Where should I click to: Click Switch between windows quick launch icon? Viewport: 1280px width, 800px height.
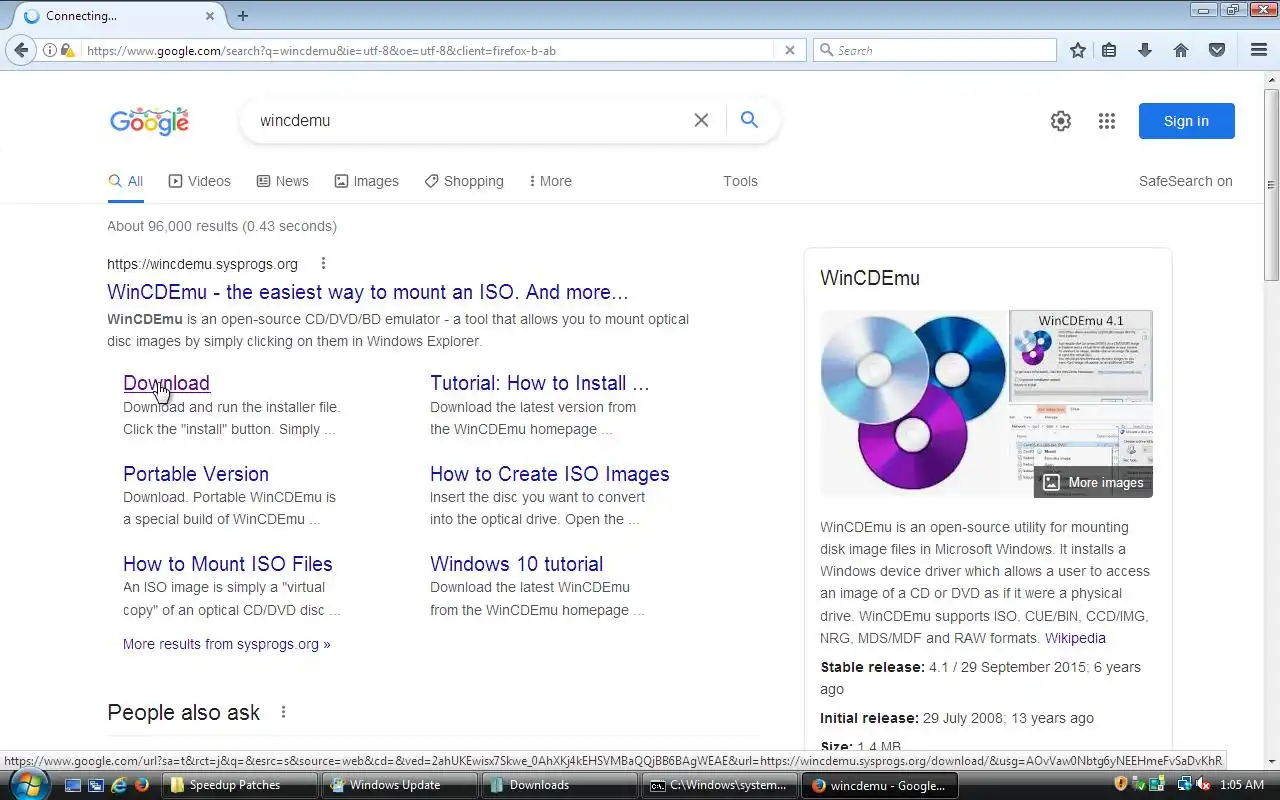(96, 785)
